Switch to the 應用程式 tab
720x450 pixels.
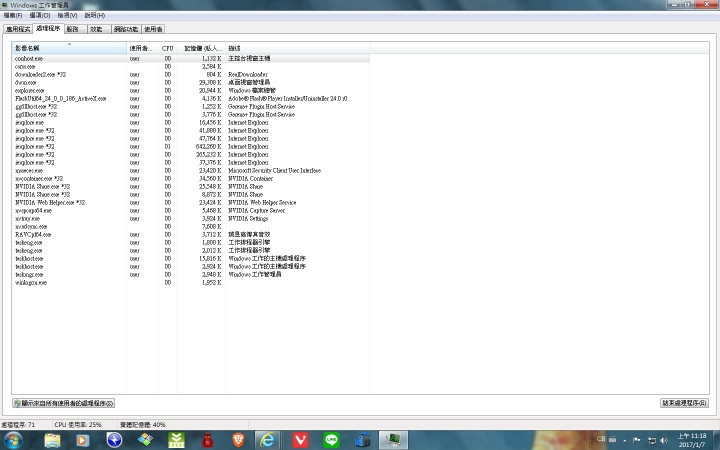pos(18,29)
